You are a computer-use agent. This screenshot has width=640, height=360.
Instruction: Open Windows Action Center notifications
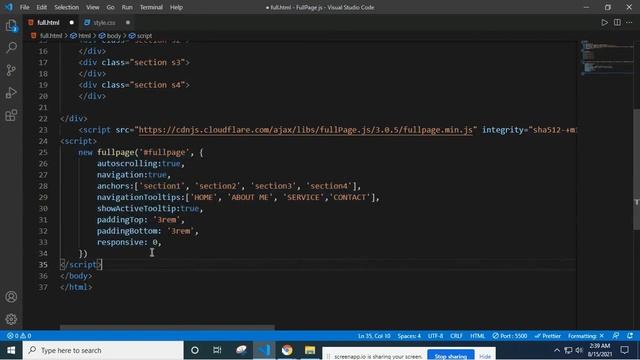(624, 350)
